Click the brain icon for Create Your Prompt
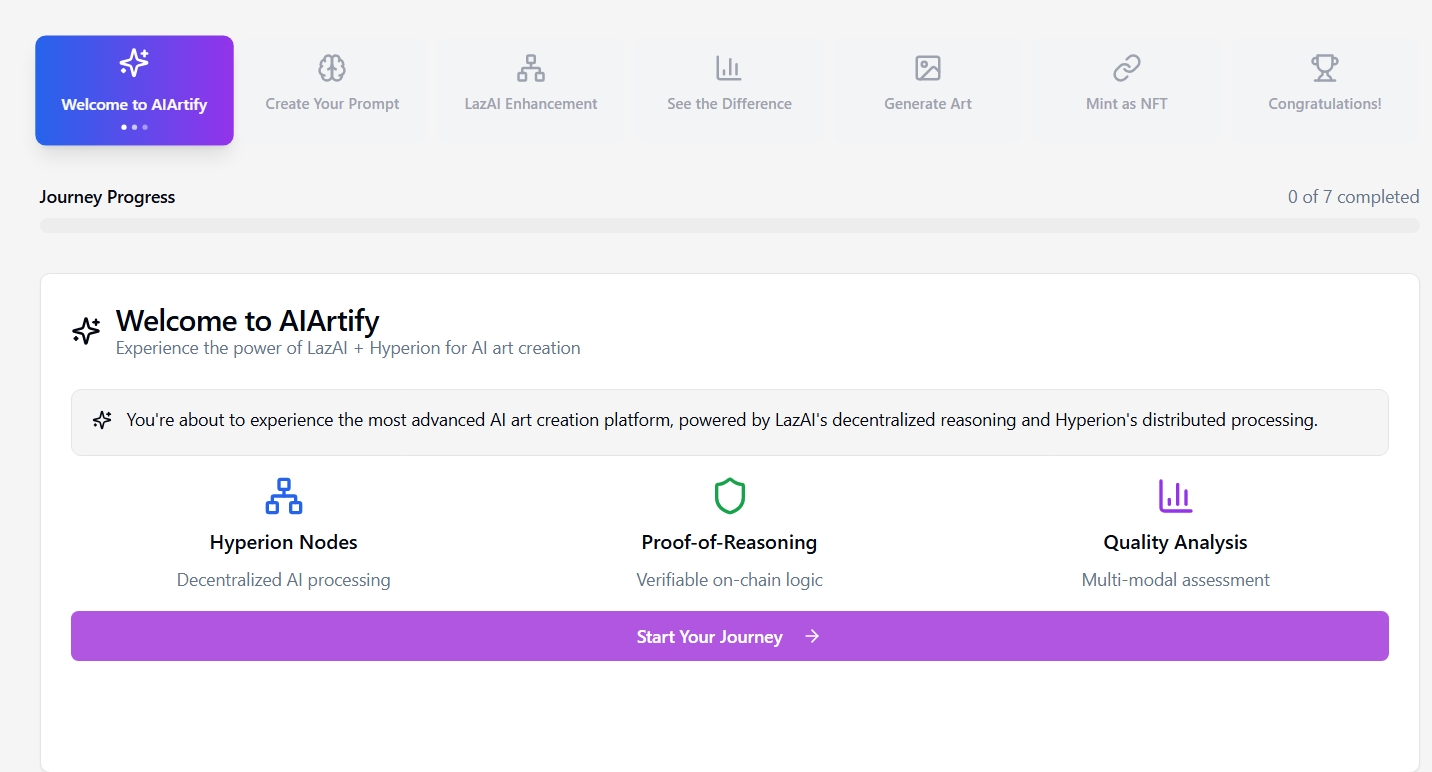Viewport: 1432px width, 772px height. [x=331, y=68]
